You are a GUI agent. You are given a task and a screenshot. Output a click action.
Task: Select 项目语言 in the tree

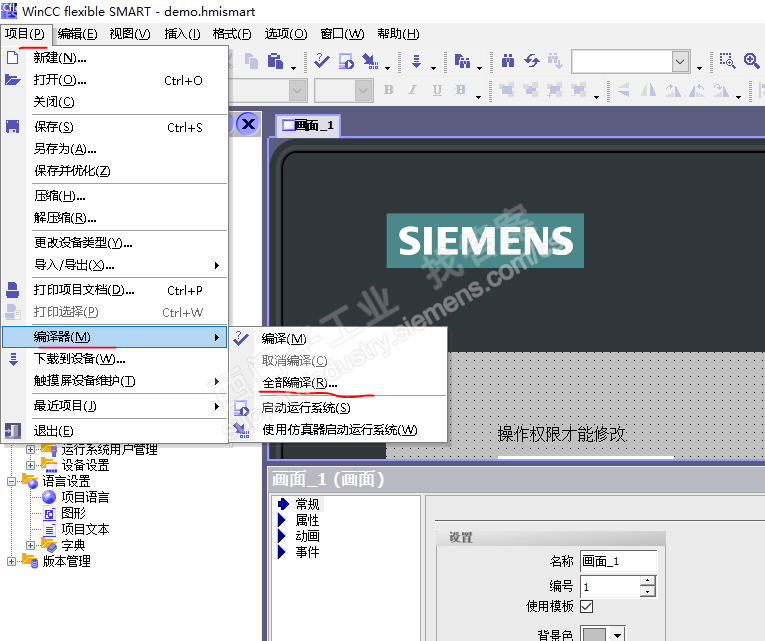pyautogui.click(x=85, y=497)
